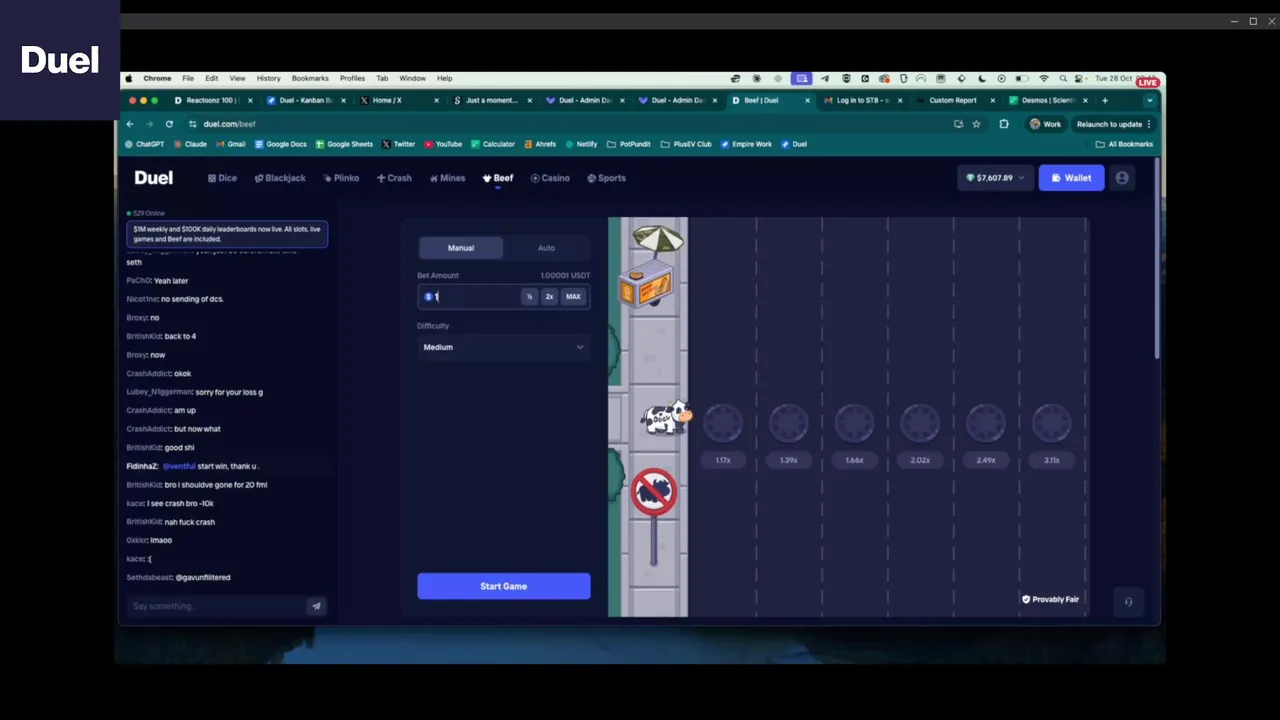The width and height of the screenshot is (1280, 720).
Task: Open the $7,607.89 balance dropdown
Action: pyautogui.click(x=994, y=178)
